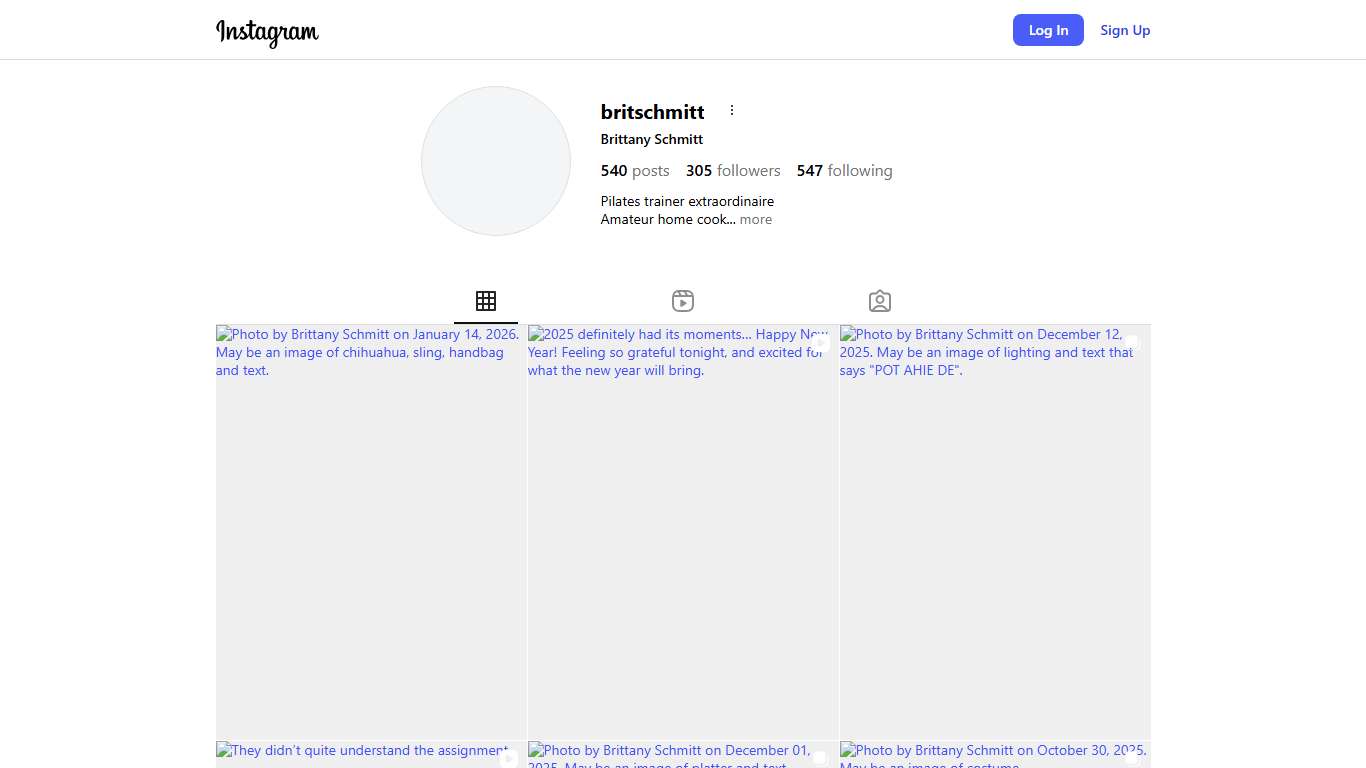This screenshot has width=1366, height=768.
Task: Open the Happy New Year reel post
Action: 683,532
